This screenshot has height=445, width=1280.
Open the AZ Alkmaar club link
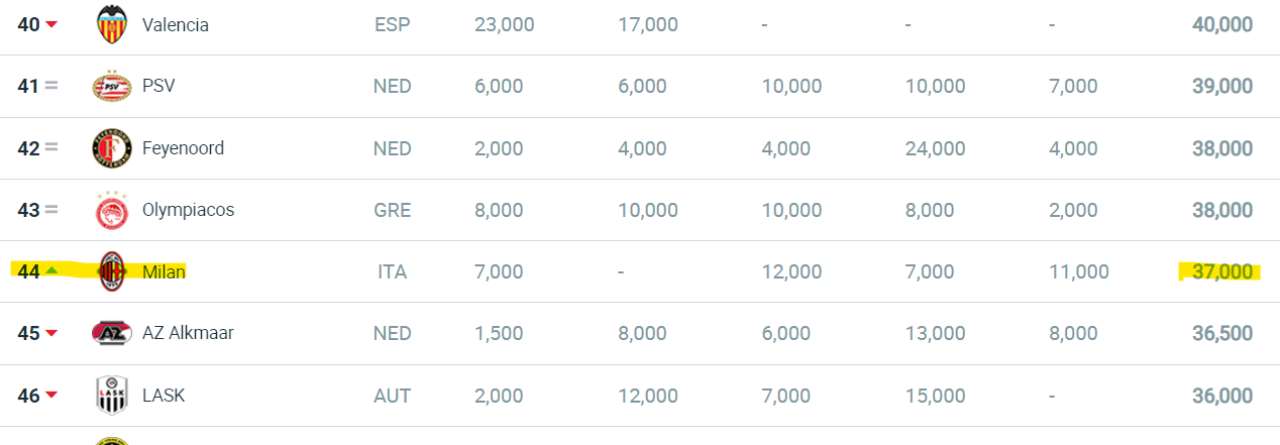point(188,333)
